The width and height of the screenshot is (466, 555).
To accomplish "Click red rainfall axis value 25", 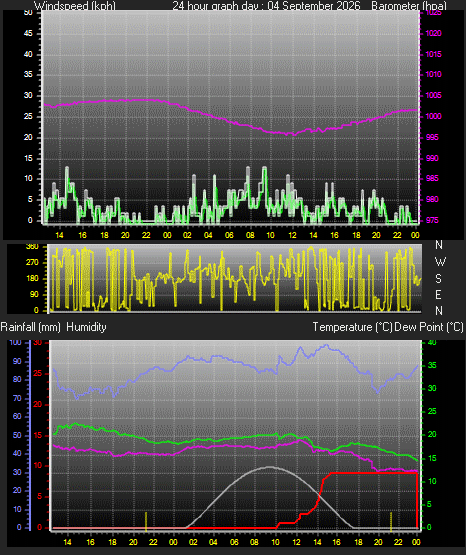I will (37, 373).
